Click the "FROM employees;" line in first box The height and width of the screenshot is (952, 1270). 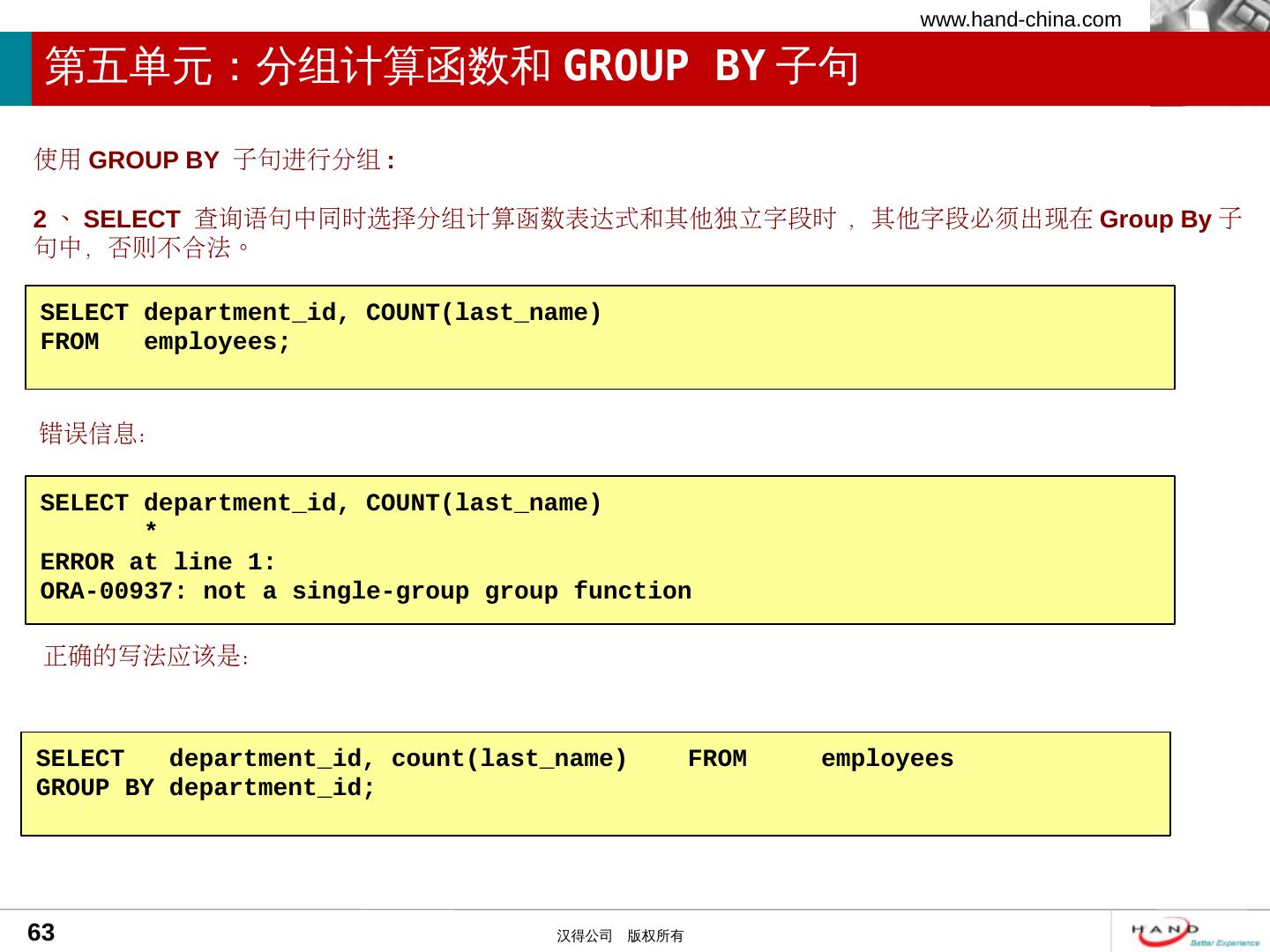pyautogui.click(x=165, y=342)
